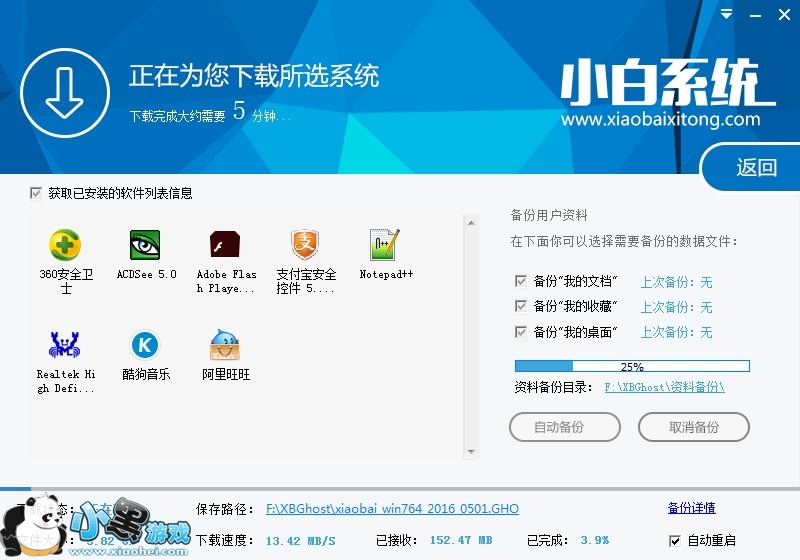Screen dimensions: 800x560
Task: Select the 支付宝安全控件 icon
Action: (306, 245)
